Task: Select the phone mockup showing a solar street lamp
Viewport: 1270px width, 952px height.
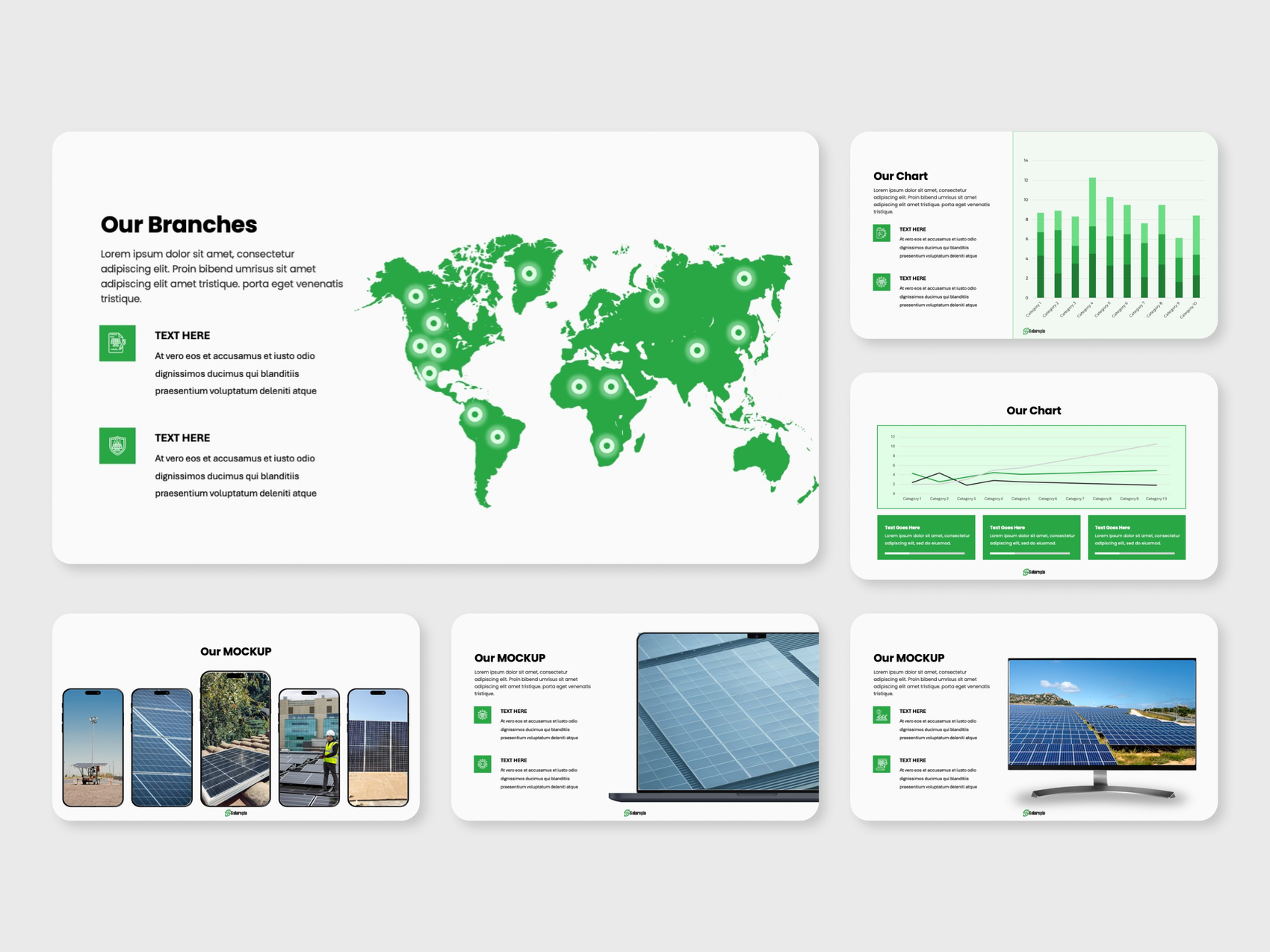Action: pyautogui.click(x=93, y=747)
